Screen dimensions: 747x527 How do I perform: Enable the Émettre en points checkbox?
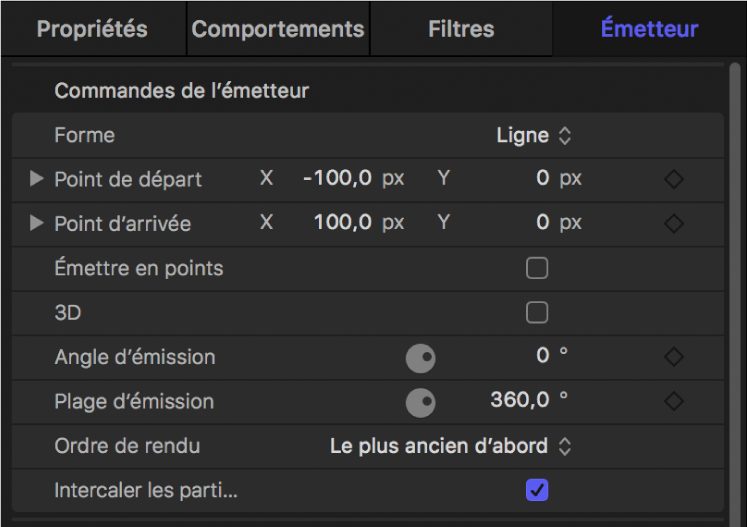tap(537, 268)
